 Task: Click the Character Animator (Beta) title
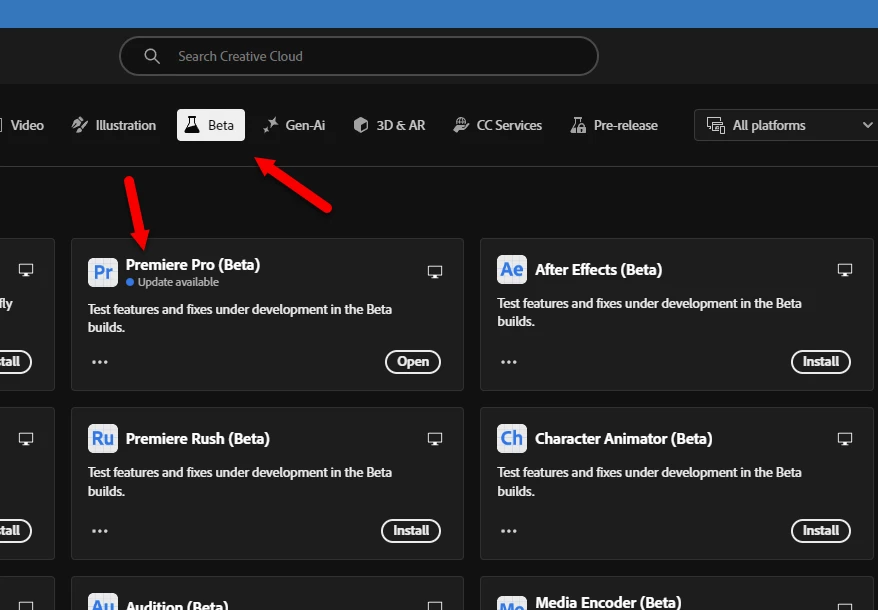(x=623, y=439)
